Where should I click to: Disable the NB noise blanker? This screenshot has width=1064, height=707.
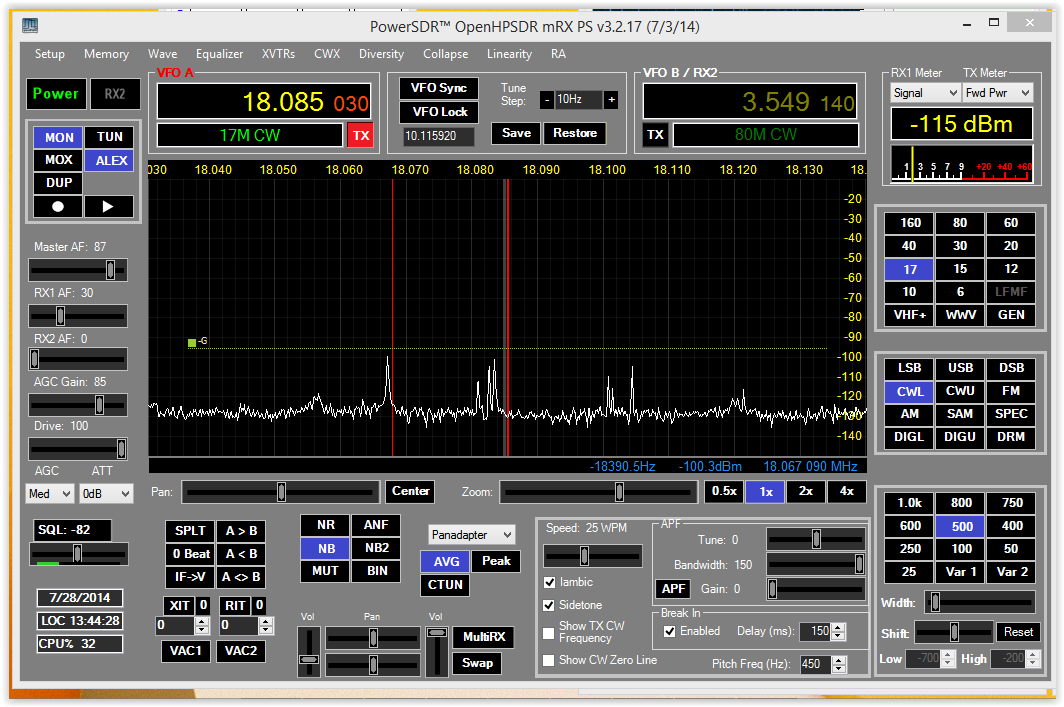(x=326, y=548)
